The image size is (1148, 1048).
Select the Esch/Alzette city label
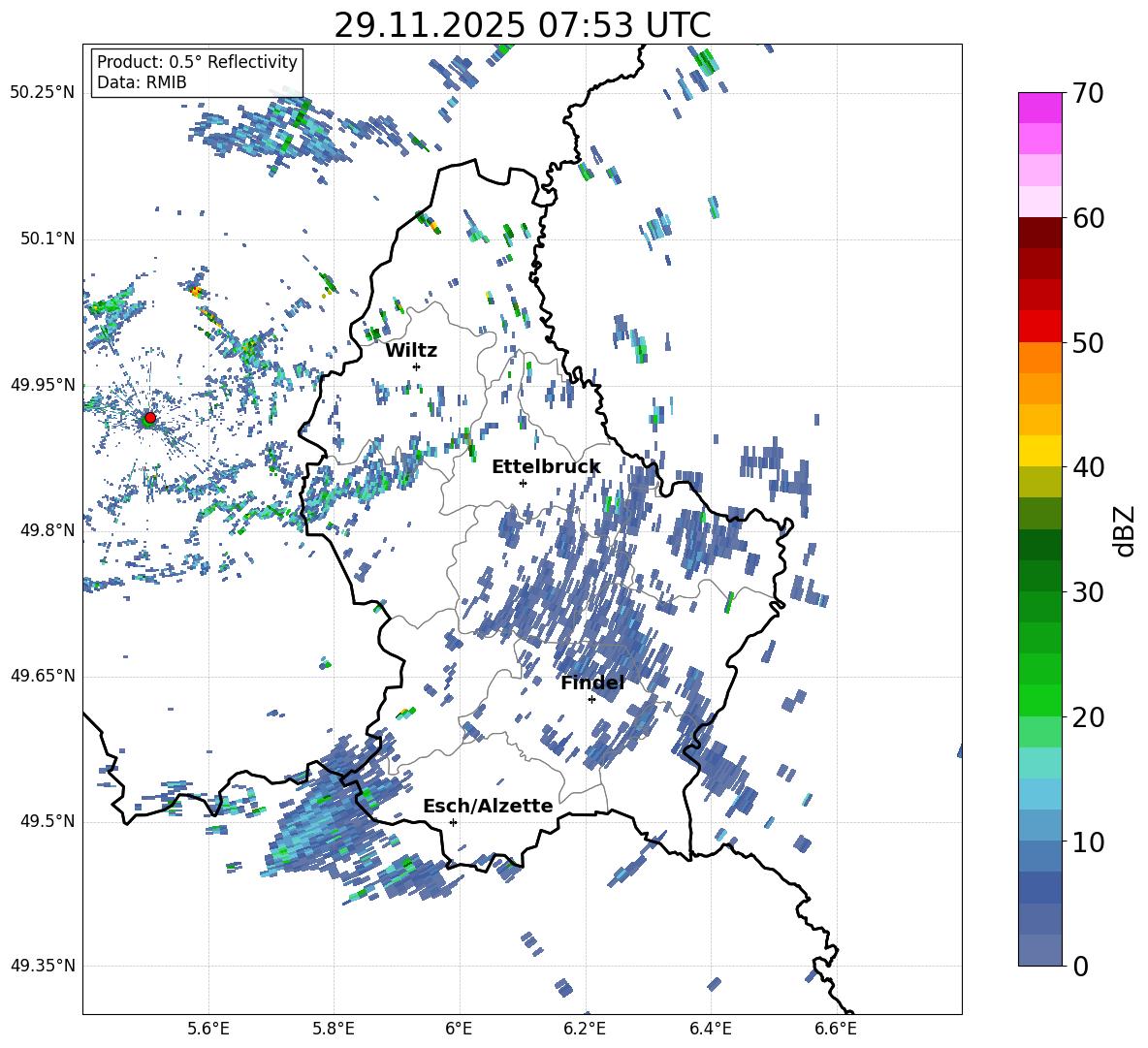coord(488,806)
